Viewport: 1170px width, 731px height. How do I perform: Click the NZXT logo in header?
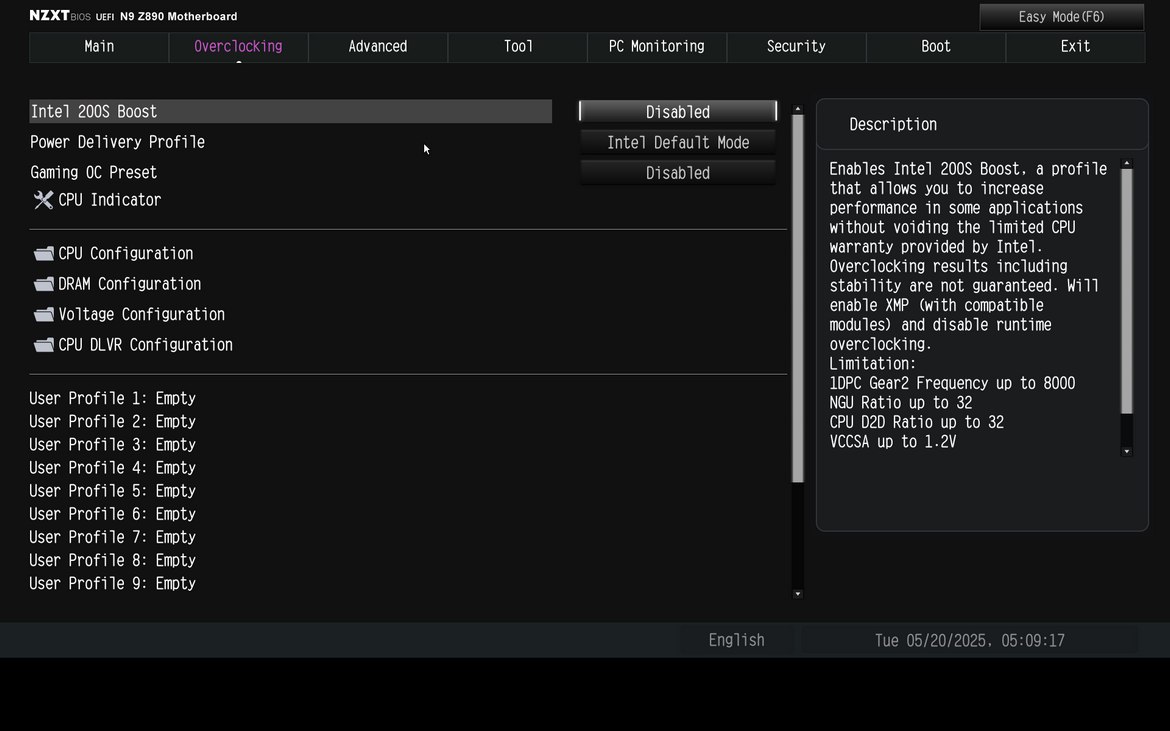[x=49, y=16]
